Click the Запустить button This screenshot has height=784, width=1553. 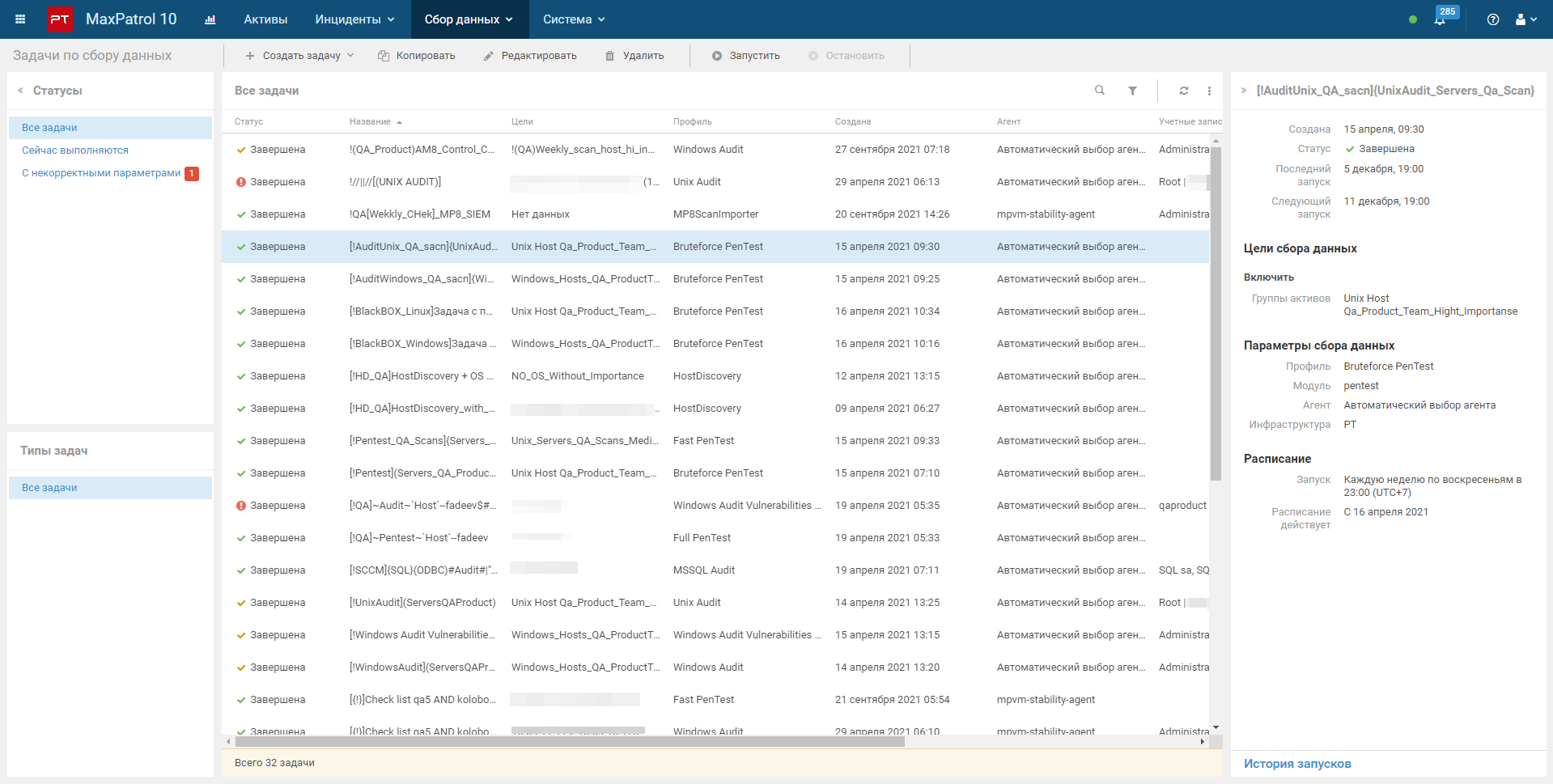pos(746,56)
